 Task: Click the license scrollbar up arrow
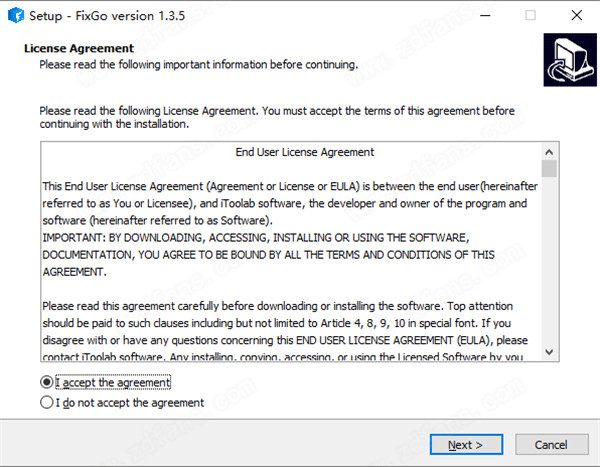pos(548,152)
